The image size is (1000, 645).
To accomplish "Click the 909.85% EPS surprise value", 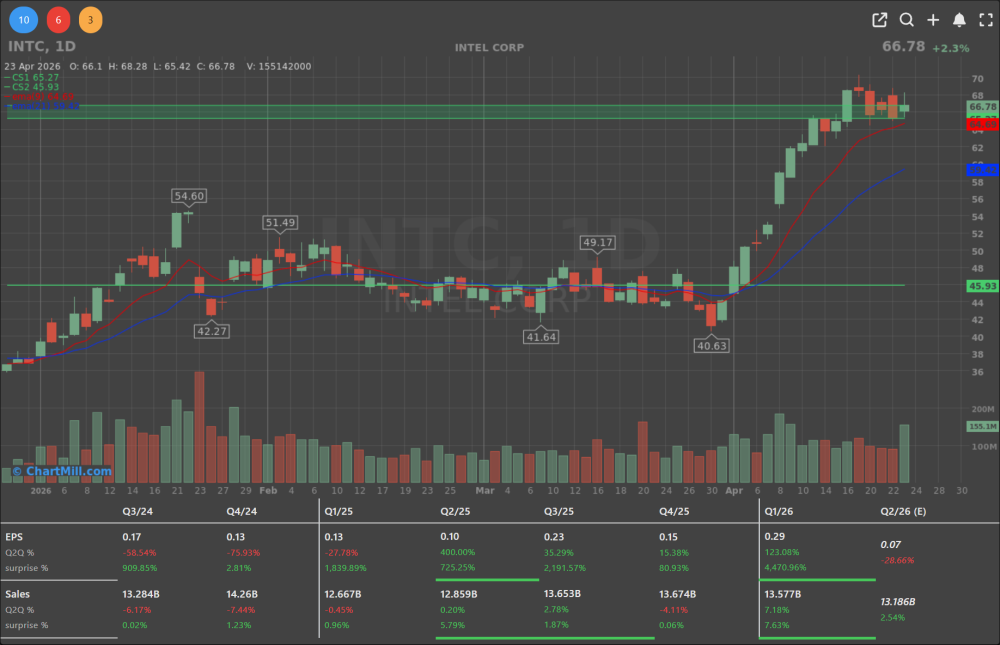I will tap(139, 568).
